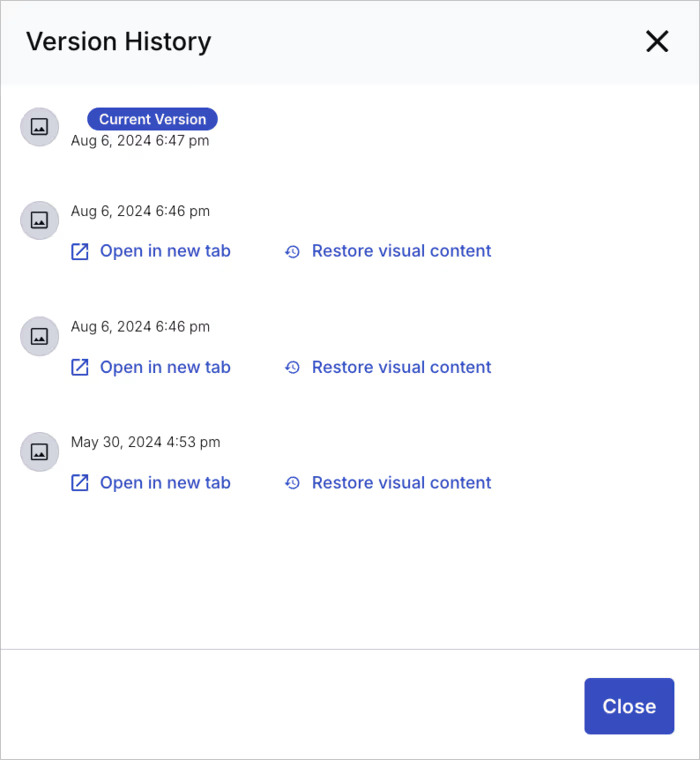The width and height of the screenshot is (700, 760).
Task: Click the May 30, 2024 4:53 pm timestamp
Action: [145, 442]
